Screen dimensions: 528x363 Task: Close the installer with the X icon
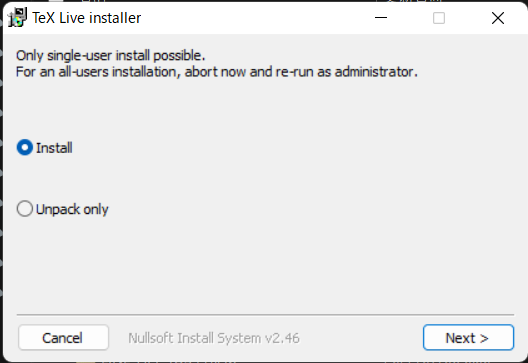pos(498,18)
